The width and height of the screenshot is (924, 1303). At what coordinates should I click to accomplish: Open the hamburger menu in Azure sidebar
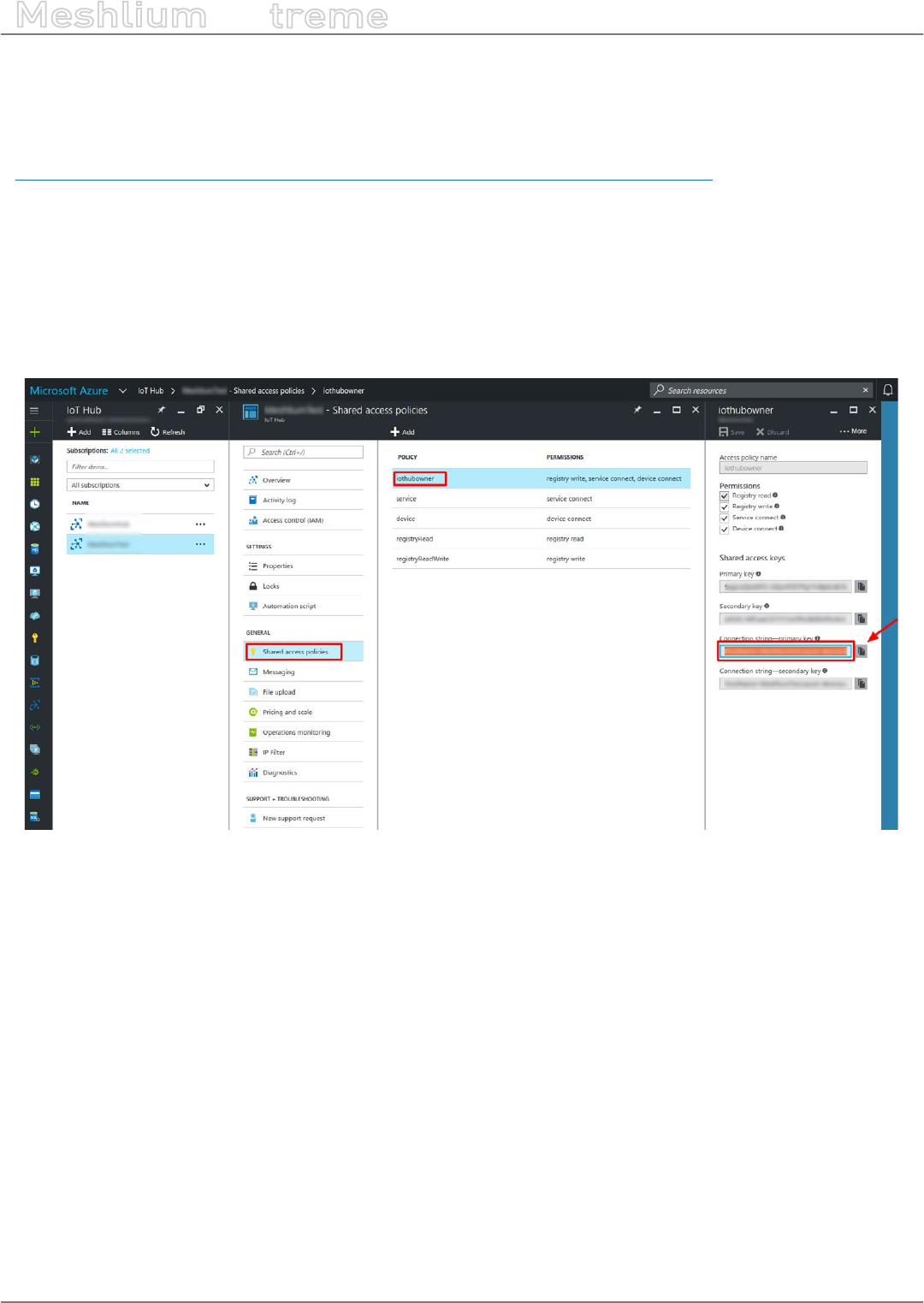34,411
